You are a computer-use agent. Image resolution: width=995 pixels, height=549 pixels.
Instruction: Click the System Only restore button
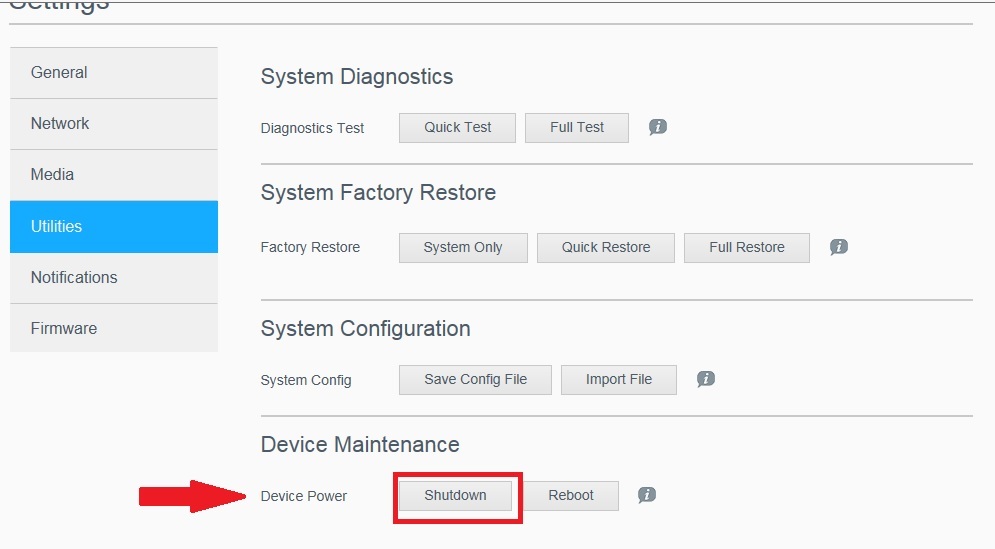pos(462,247)
